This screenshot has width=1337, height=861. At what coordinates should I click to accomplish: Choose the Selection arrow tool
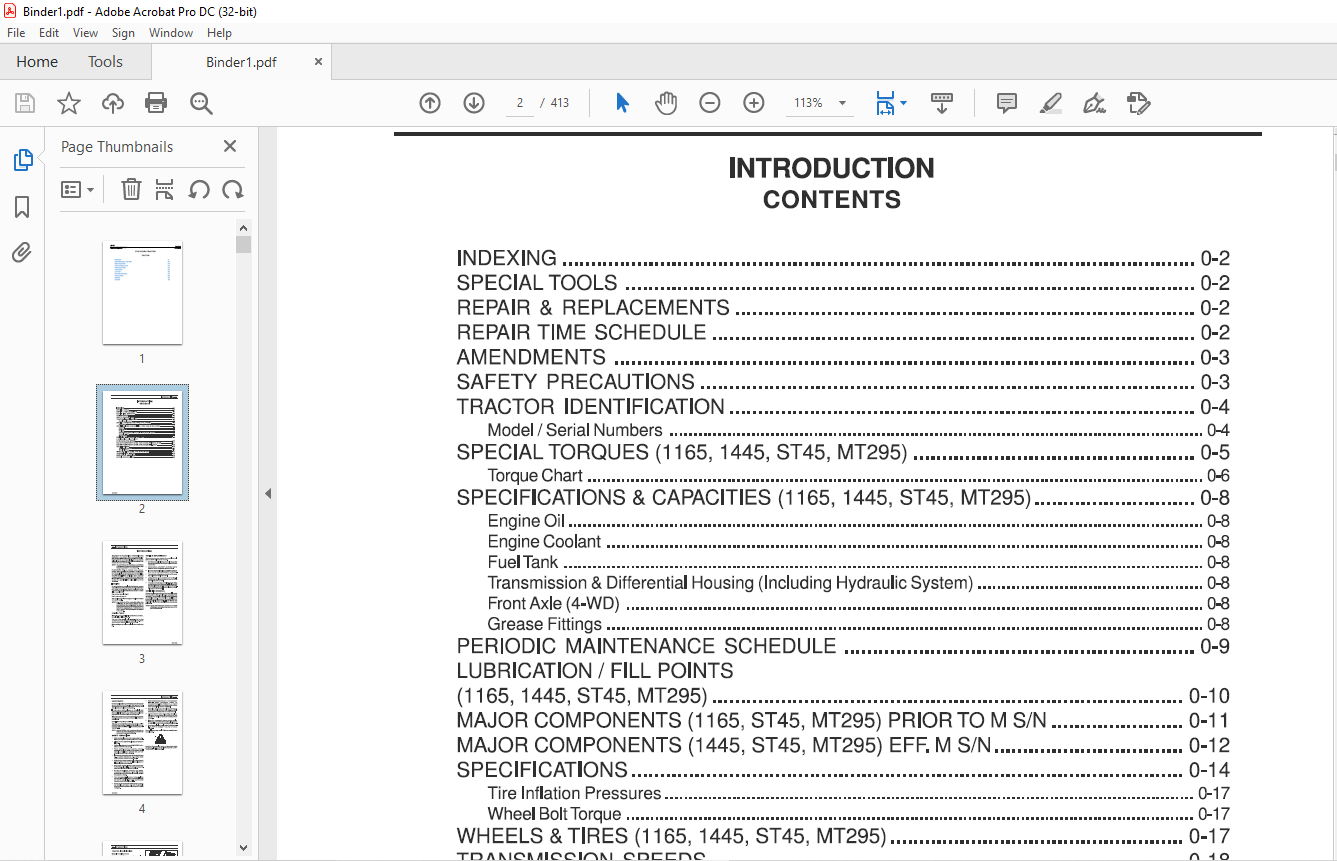tap(622, 103)
